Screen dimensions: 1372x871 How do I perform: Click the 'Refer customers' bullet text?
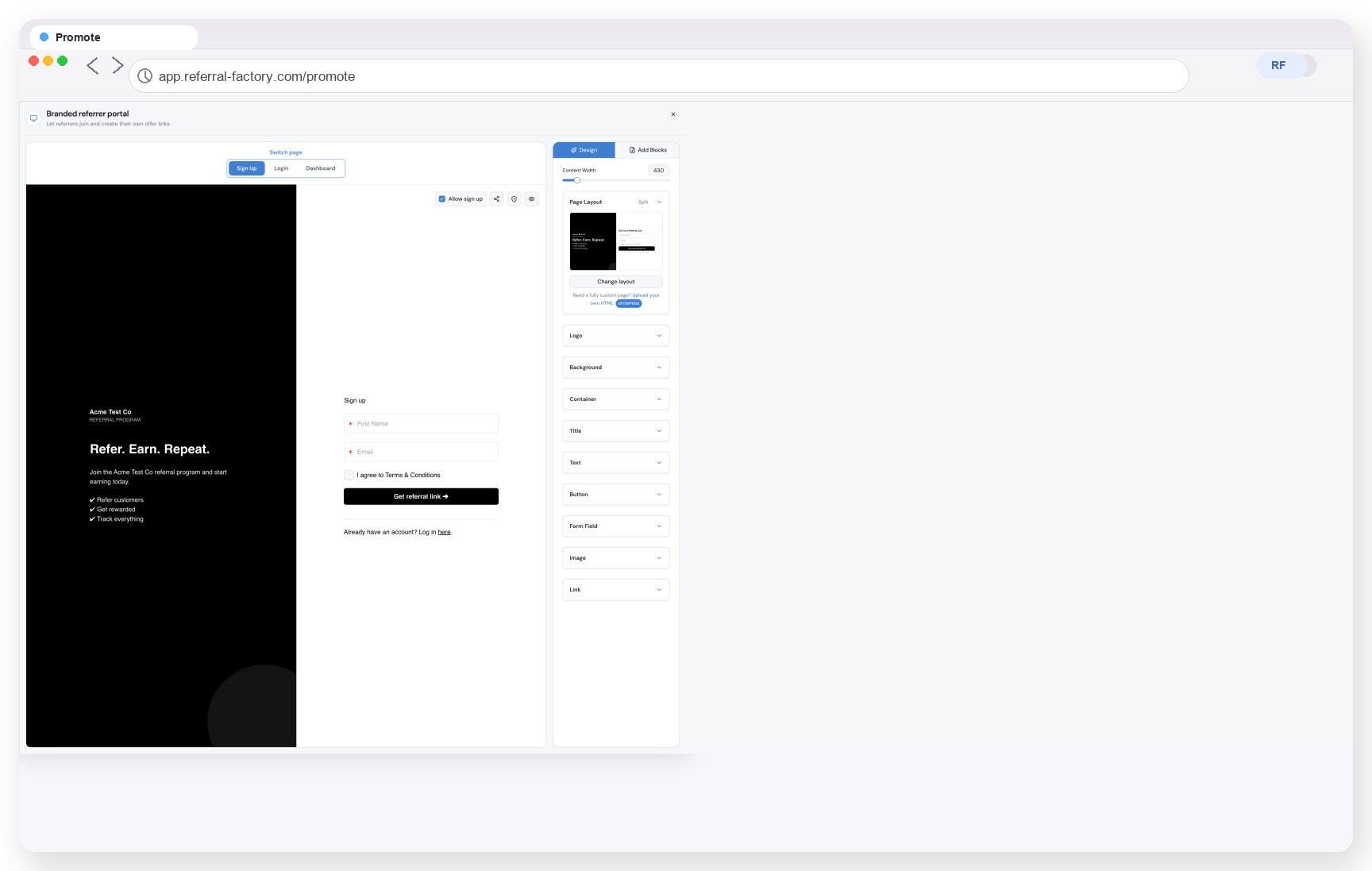(x=120, y=500)
